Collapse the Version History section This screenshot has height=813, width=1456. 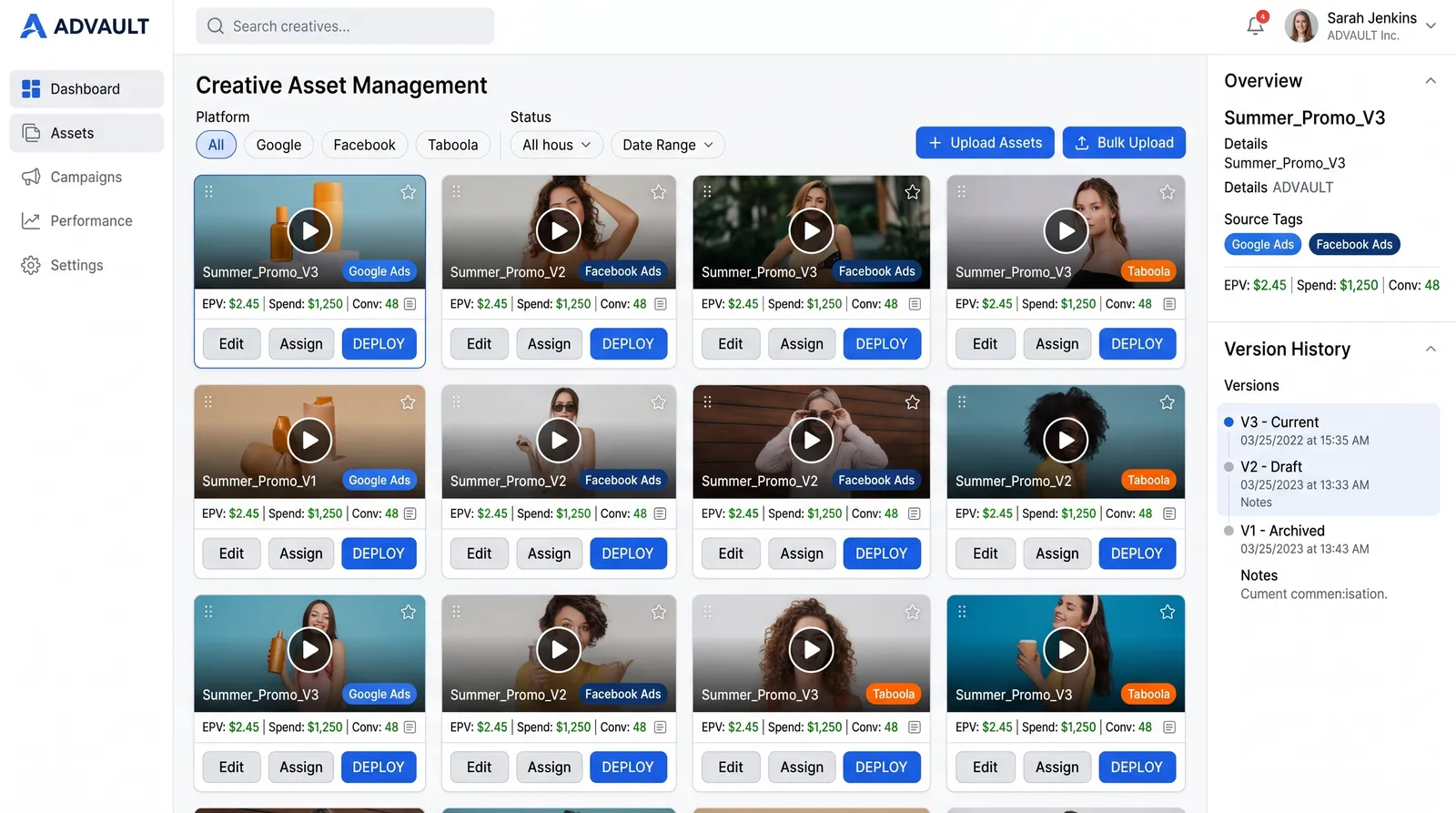[1431, 349]
